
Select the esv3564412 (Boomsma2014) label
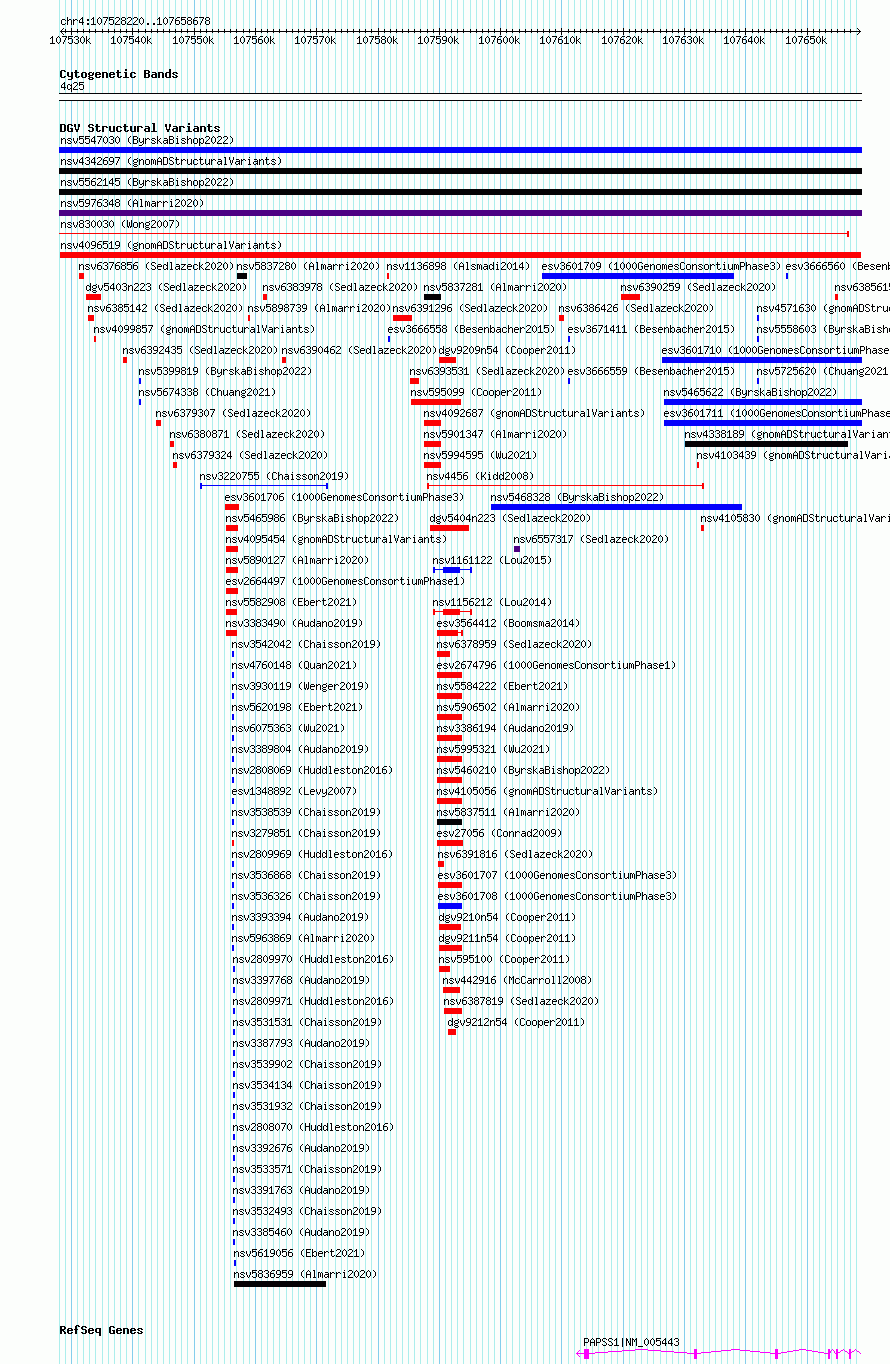click(x=508, y=623)
